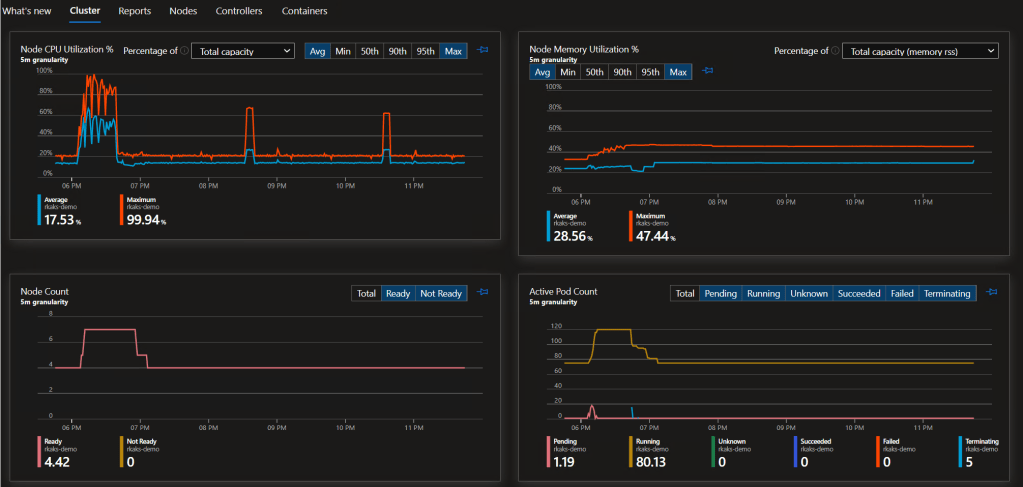This screenshot has width=1023, height=487.
Task: Pin the Active Pod Count chart
Action: pyautogui.click(x=991, y=293)
